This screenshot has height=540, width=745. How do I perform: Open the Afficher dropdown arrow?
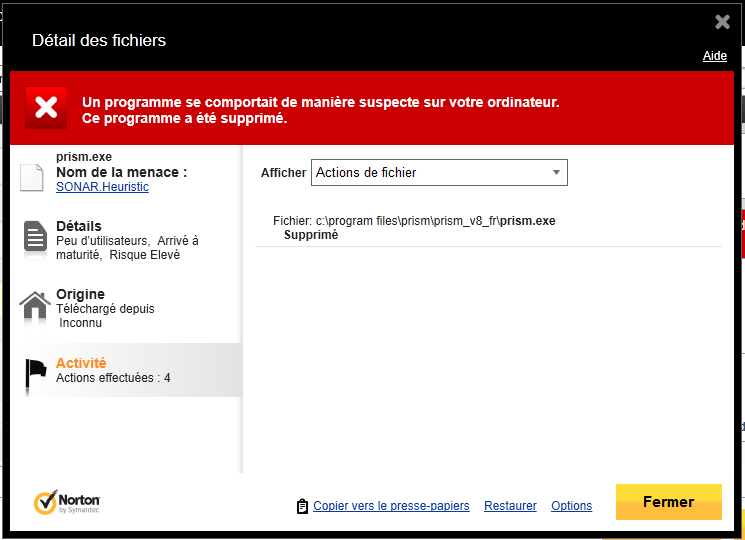(556, 173)
